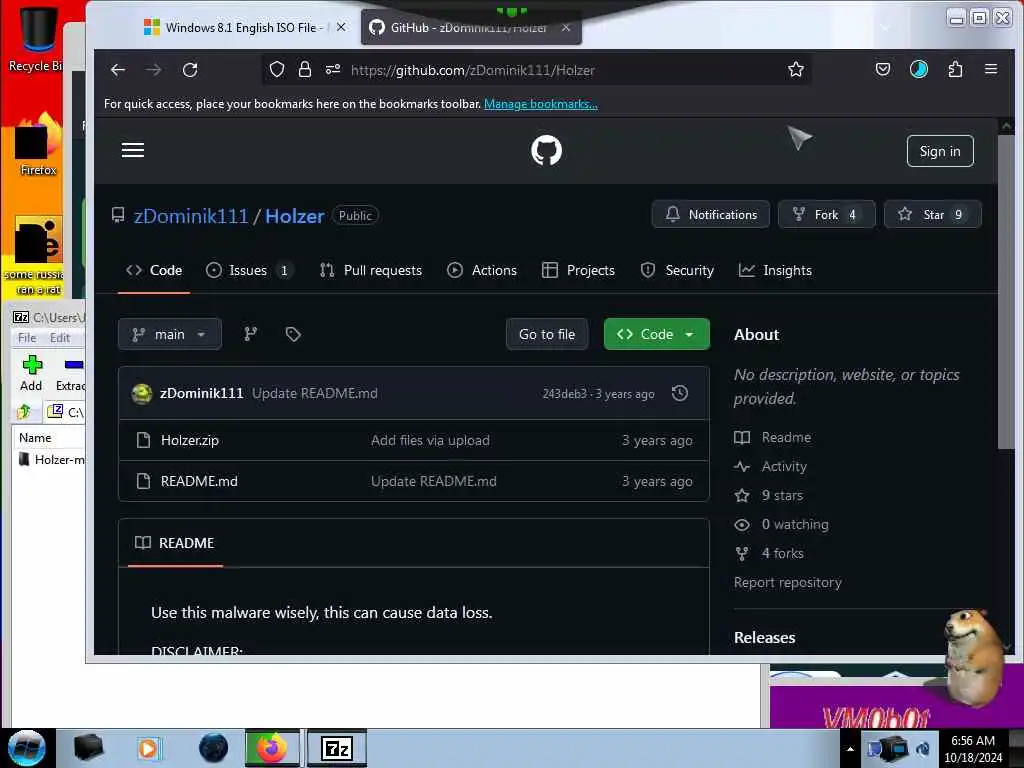Viewport: 1024px width, 768px height.
Task: Open the site security padlock info
Action: pos(305,69)
